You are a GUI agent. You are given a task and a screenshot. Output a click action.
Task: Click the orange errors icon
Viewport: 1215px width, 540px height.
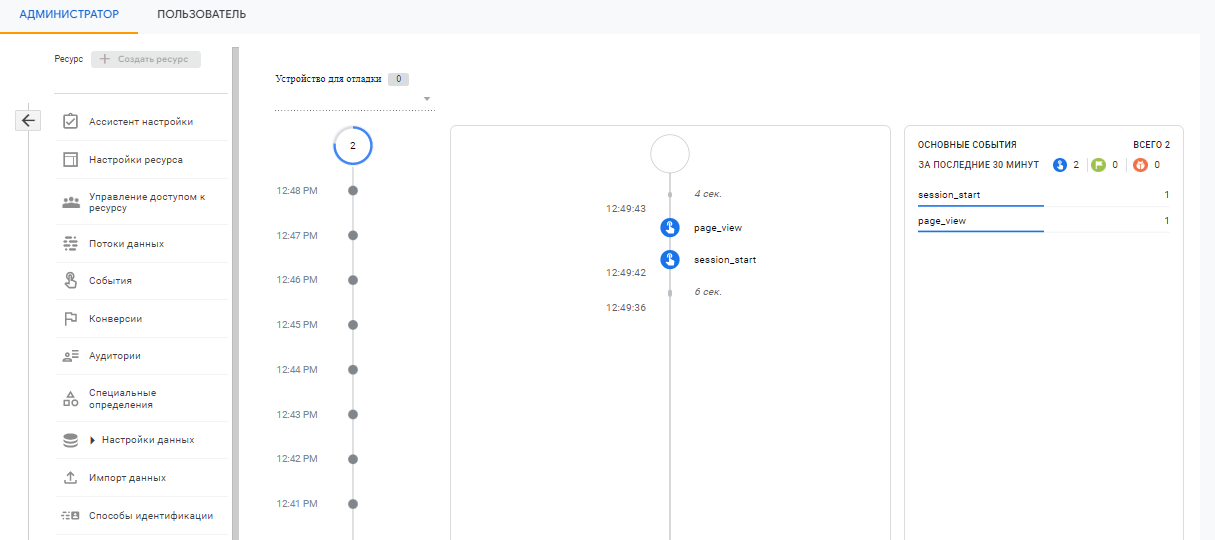(1141, 165)
